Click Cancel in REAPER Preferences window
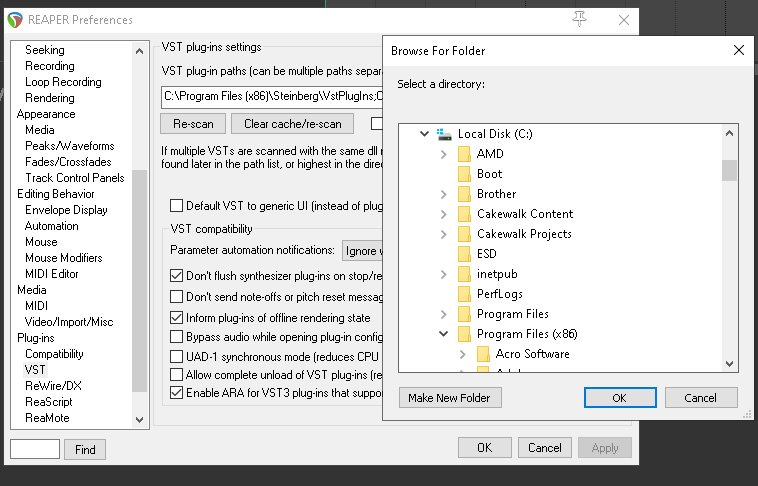The height and width of the screenshot is (486, 758). coord(544,447)
